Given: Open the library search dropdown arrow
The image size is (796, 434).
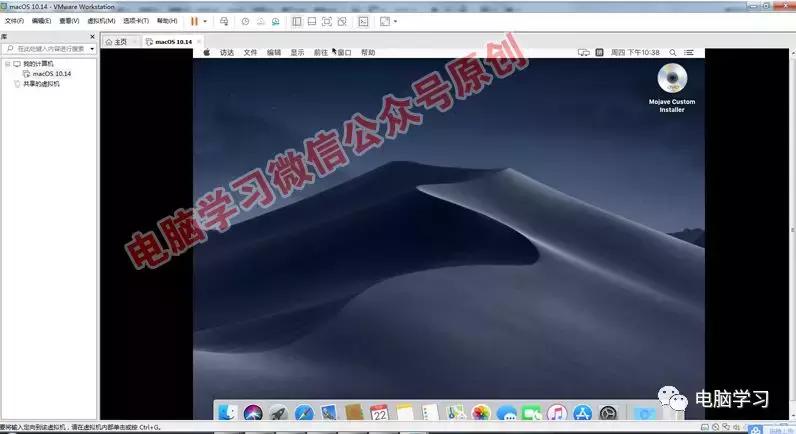Looking at the screenshot, I should (92, 49).
